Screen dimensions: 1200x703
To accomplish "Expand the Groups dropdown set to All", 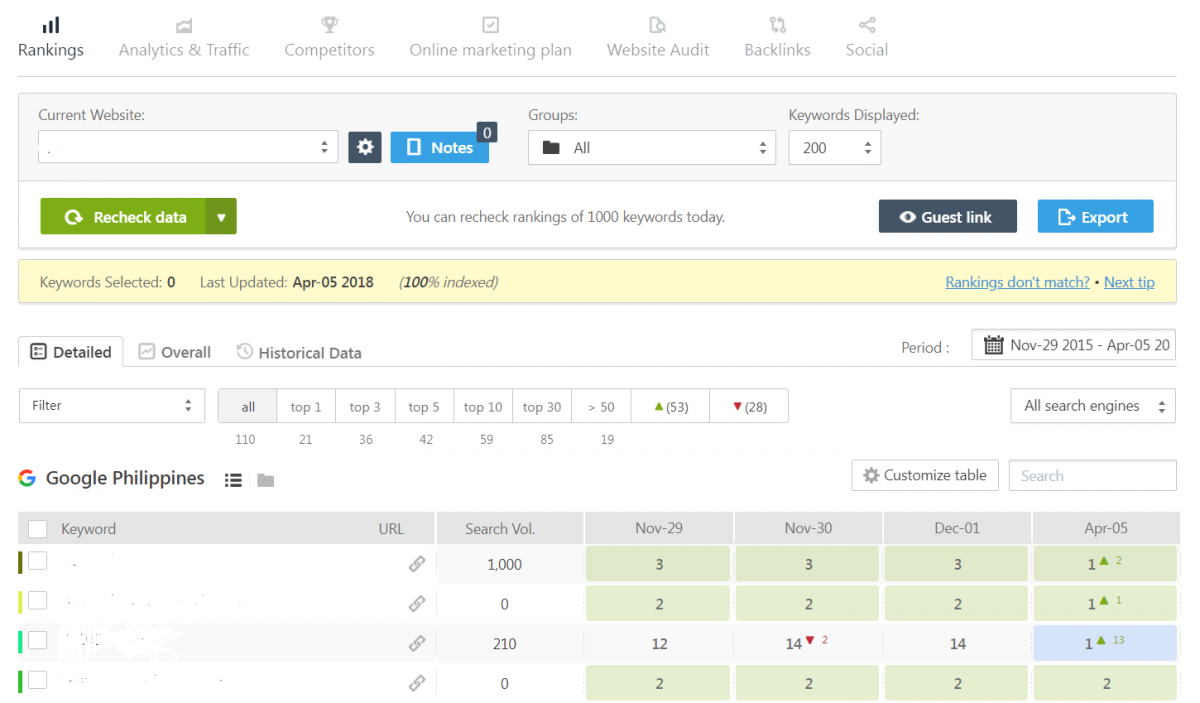I will (x=651, y=148).
